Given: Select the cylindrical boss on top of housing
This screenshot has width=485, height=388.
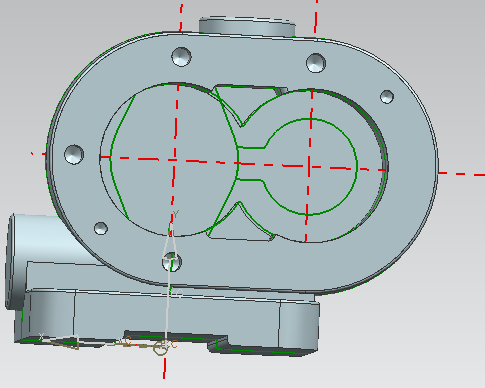Looking at the screenshot, I should coord(247,26).
